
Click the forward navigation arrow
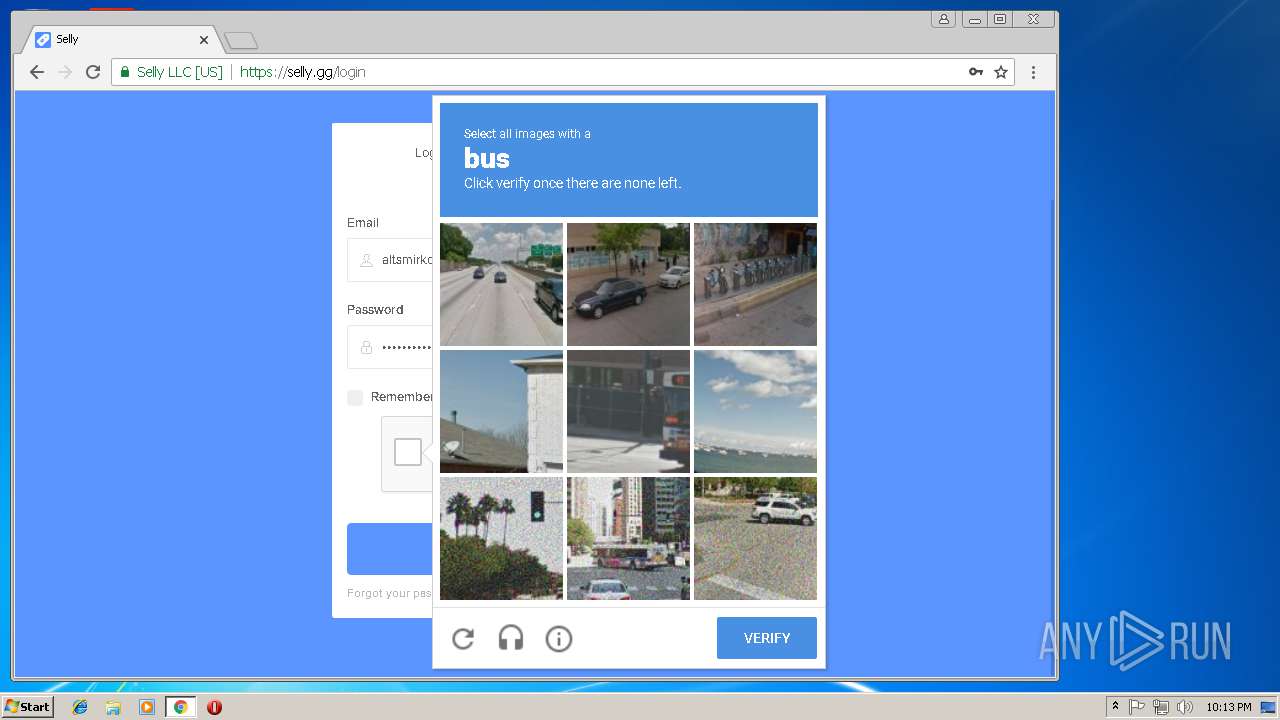tap(65, 72)
